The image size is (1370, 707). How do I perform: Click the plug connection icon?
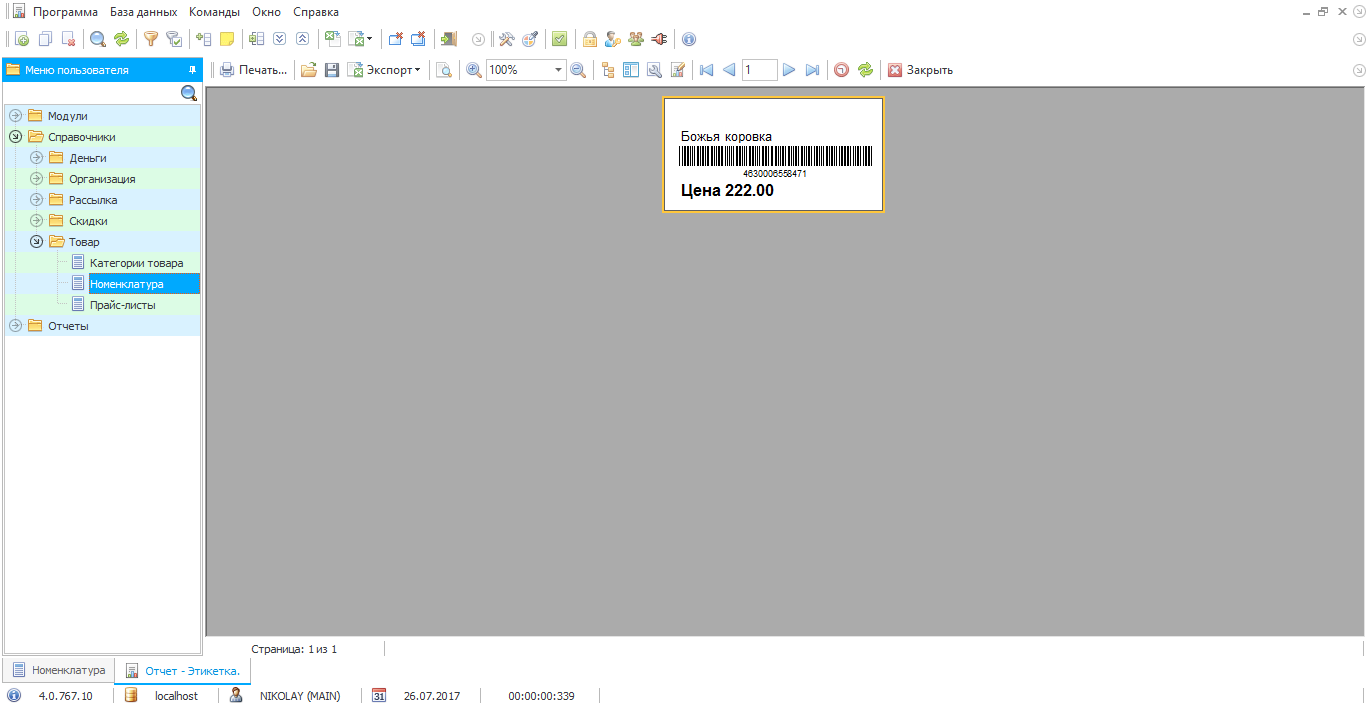tap(659, 40)
